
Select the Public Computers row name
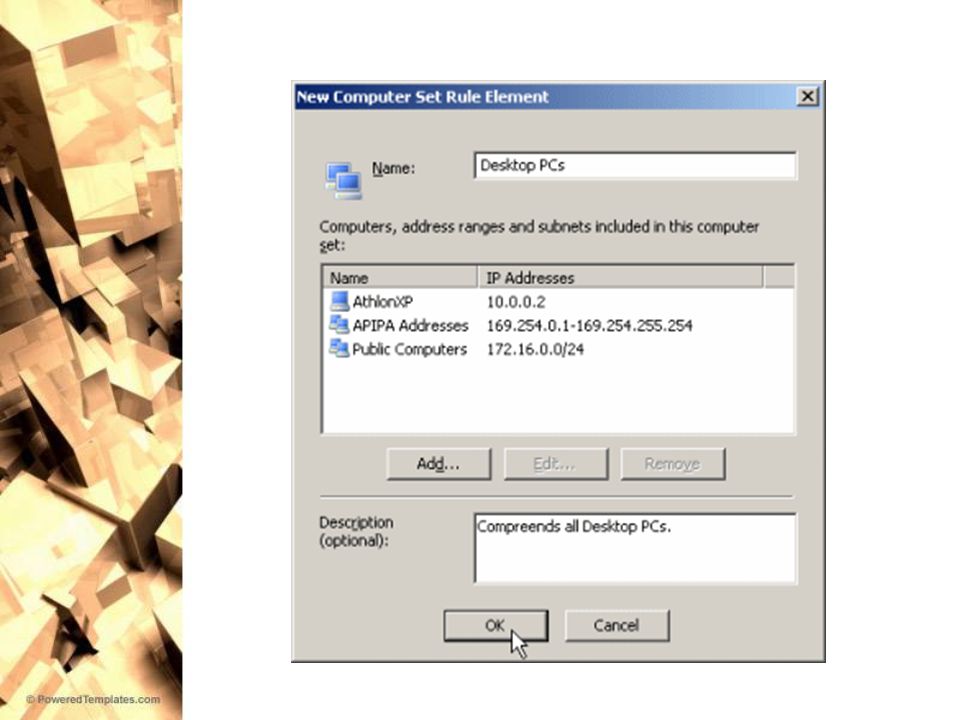pyautogui.click(x=410, y=349)
